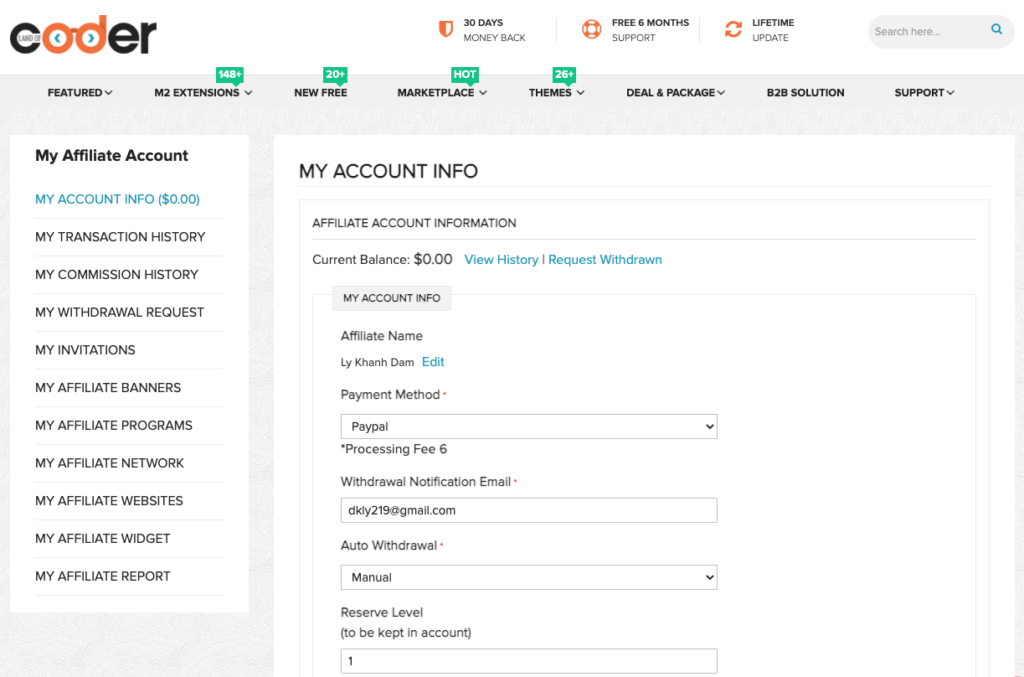1024x677 pixels.
Task: Open the Auto Withdrawal dropdown
Action: pyautogui.click(x=528, y=577)
